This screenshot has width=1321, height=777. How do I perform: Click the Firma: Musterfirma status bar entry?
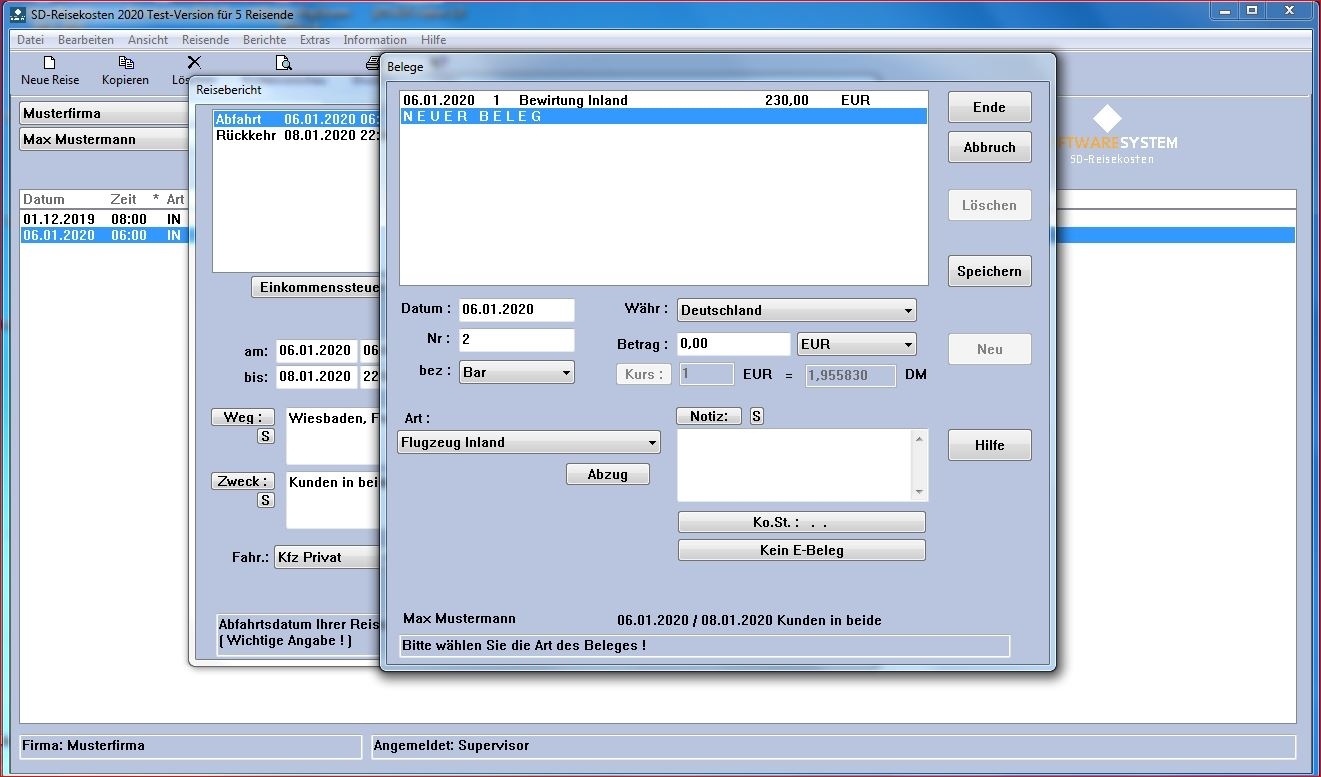pos(190,746)
